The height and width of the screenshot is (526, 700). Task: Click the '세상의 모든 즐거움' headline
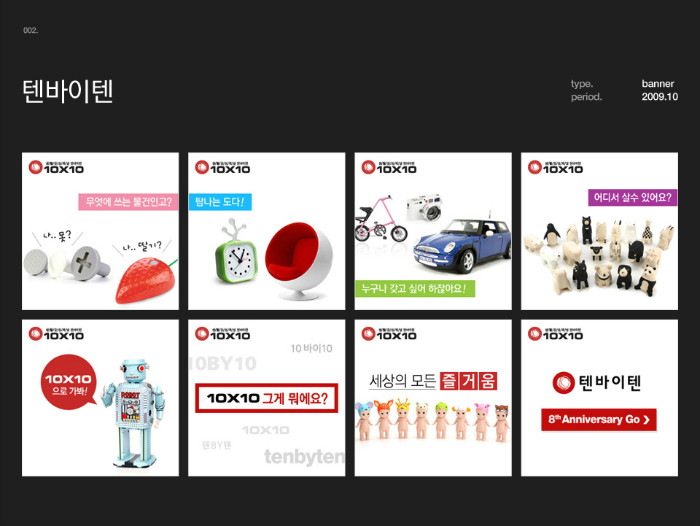point(433,381)
